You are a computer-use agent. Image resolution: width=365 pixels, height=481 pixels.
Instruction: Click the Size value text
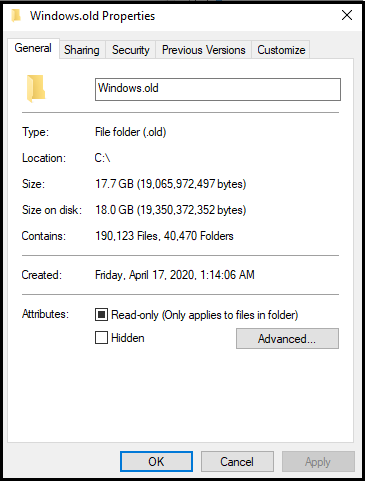point(171,184)
